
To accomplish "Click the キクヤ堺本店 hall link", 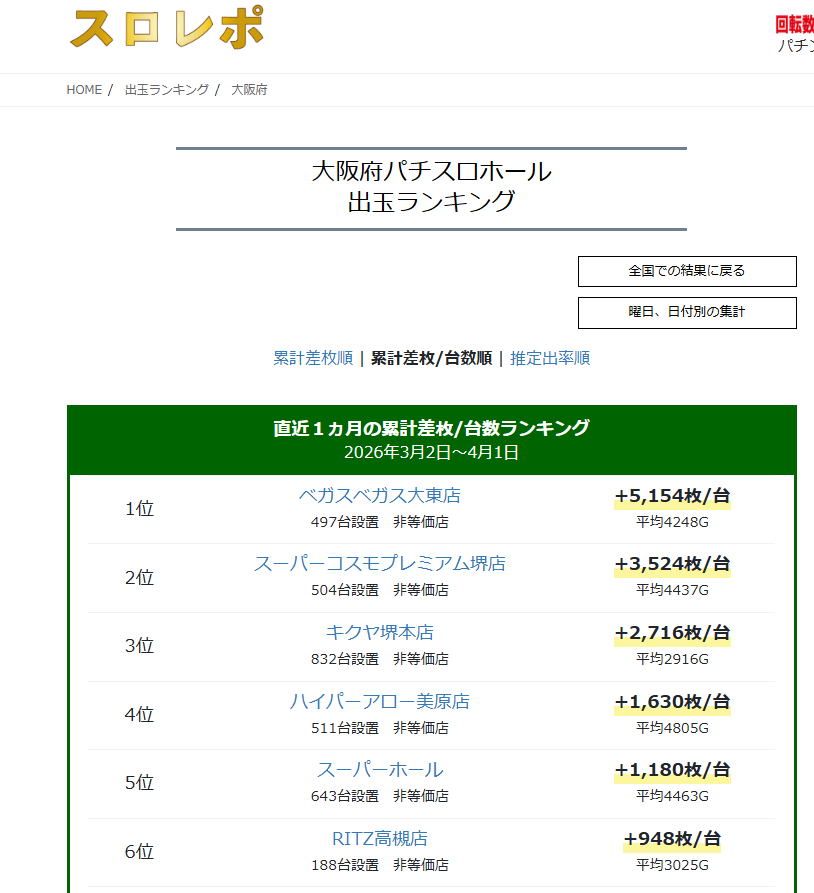I will pos(379,633).
